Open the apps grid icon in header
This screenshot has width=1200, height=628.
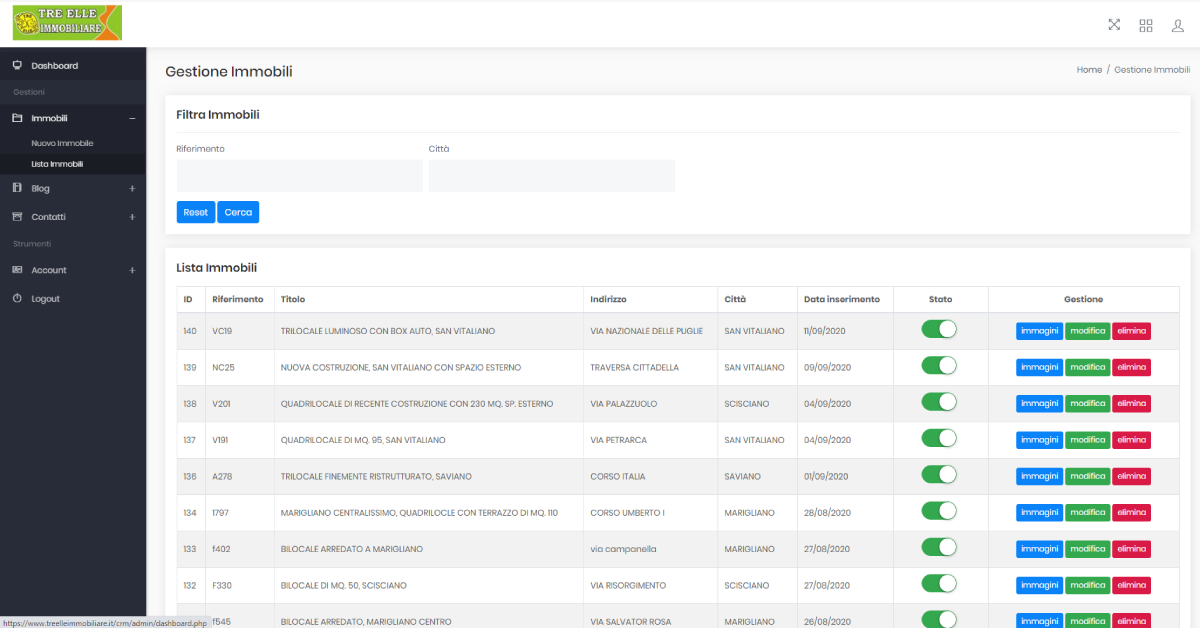[x=1146, y=25]
